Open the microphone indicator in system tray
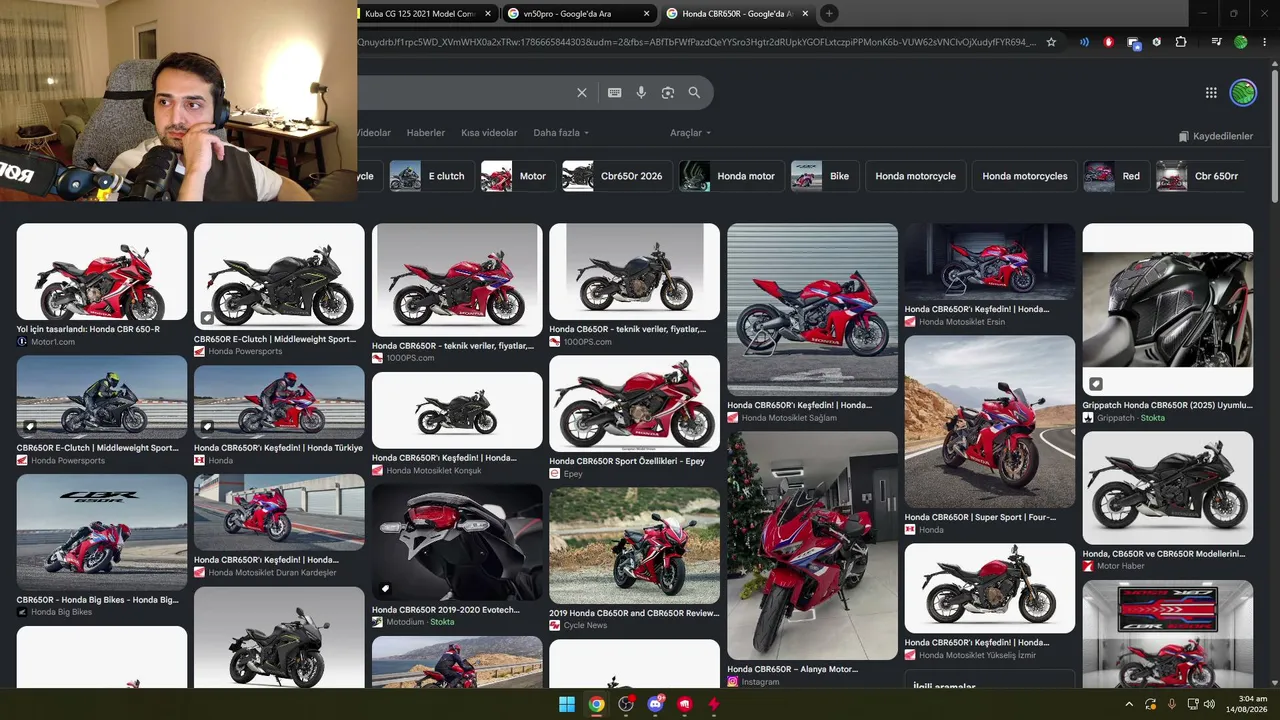The image size is (1280, 720). pos(1172,704)
